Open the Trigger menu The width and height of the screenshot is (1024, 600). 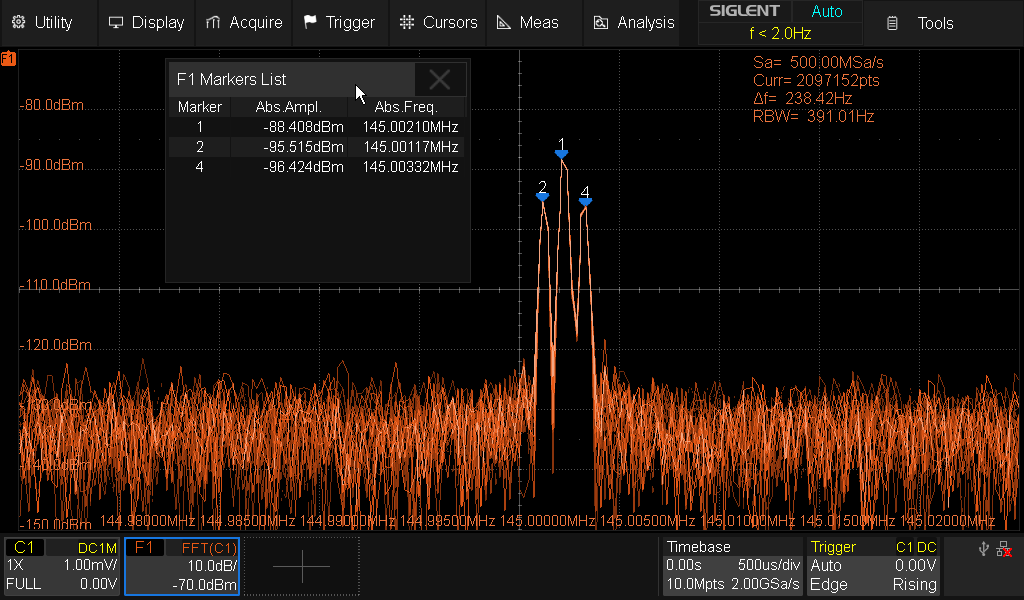click(x=340, y=23)
